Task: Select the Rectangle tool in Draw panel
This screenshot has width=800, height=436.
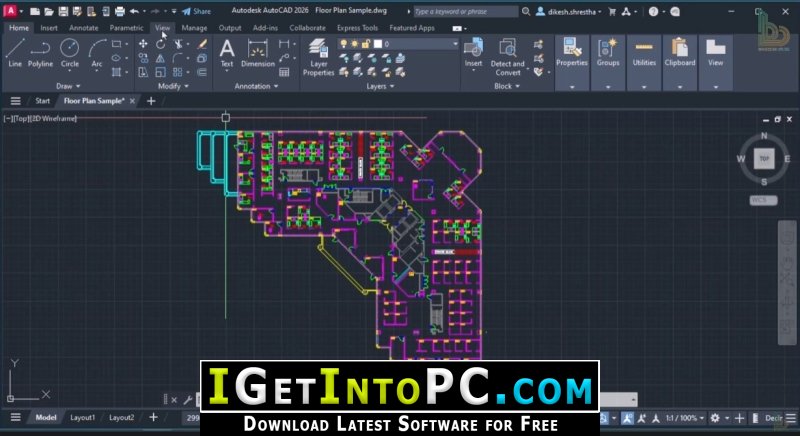Action: (116, 44)
